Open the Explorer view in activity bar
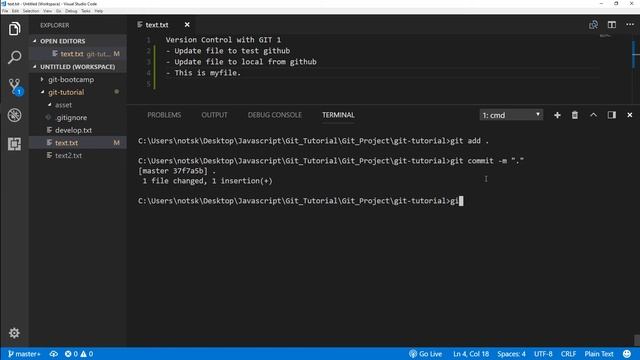The image size is (640, 360). pyautogui.click(x=14, y=29)
